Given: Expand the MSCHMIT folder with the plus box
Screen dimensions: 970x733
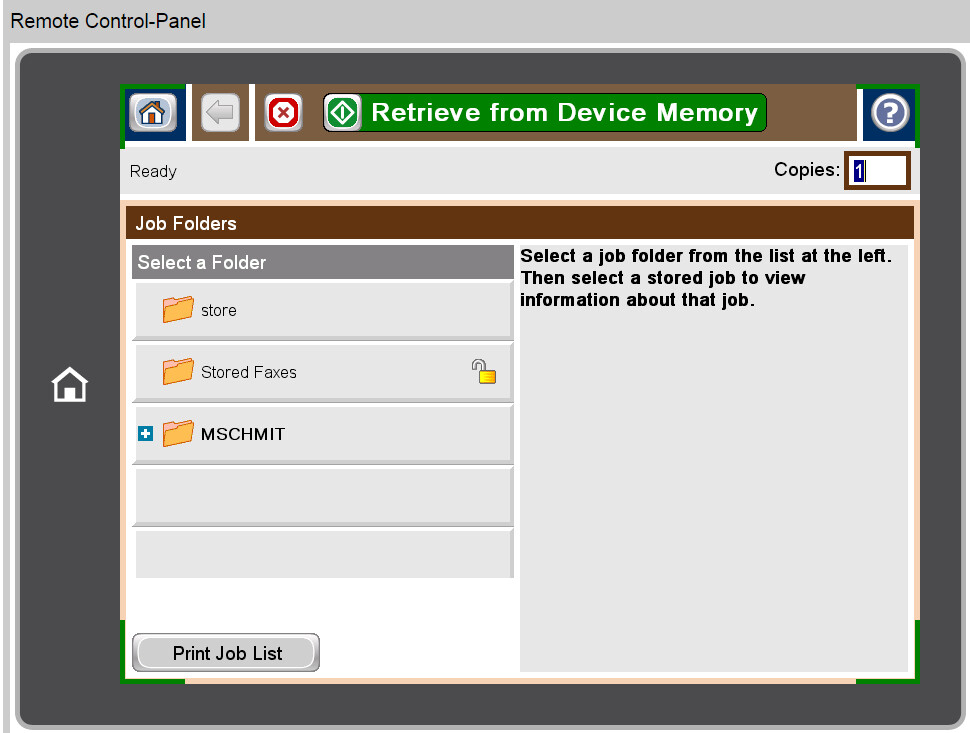Looking at the screenshot, I should [x=146, y=433].
